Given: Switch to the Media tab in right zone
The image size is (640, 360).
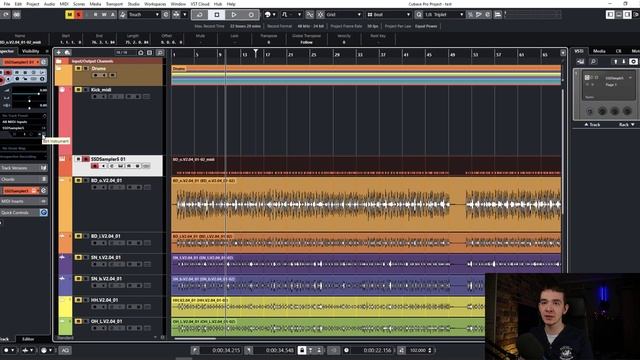Looking at the screenshot, I should 599,51.
